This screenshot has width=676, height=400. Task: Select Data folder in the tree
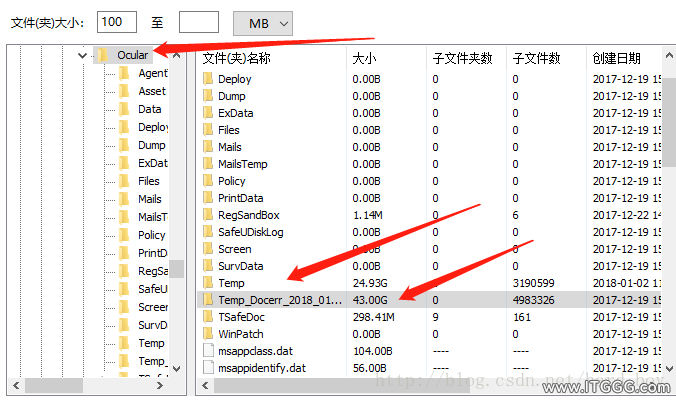click(x=150, y=109)
